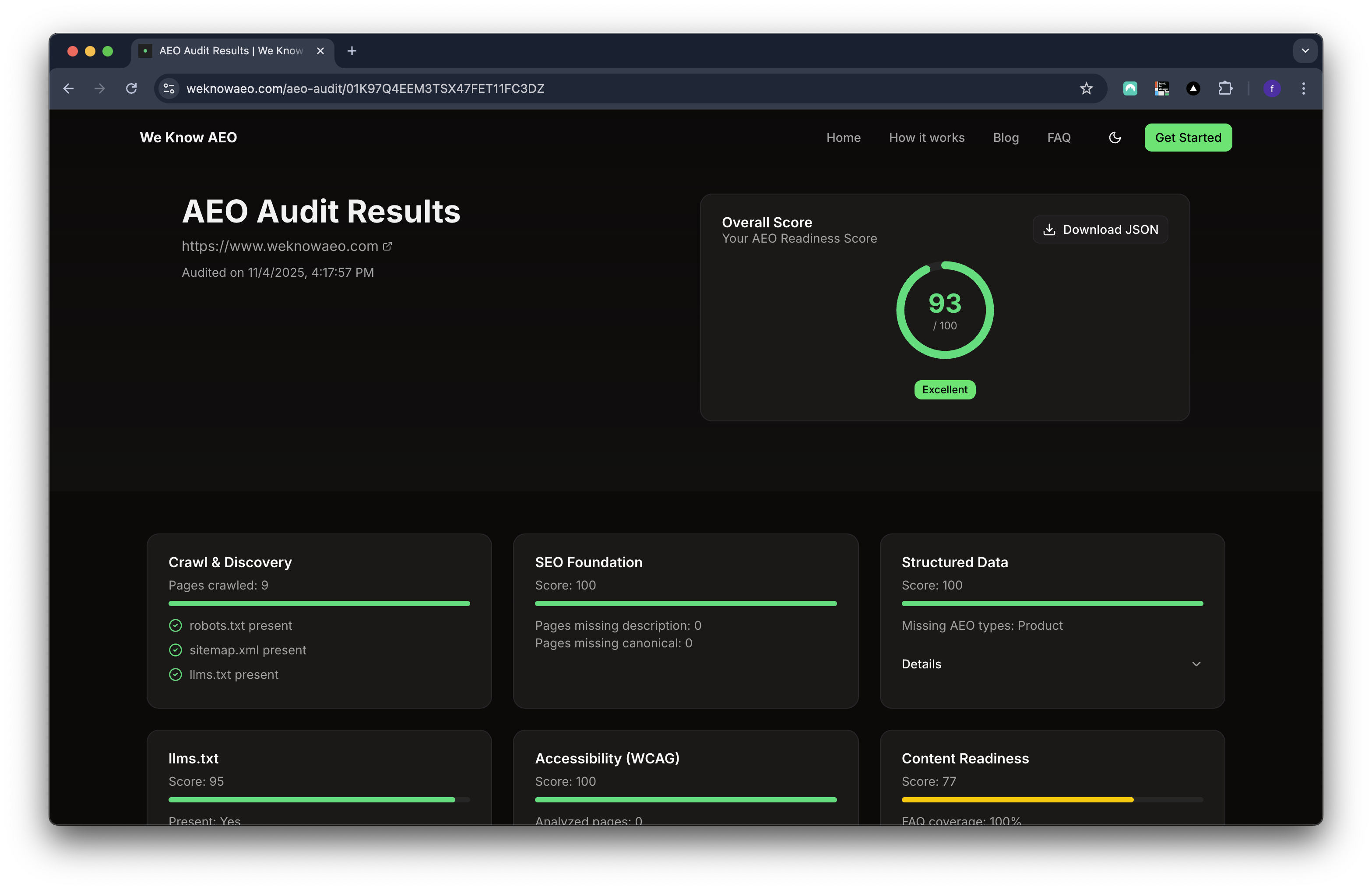Click the Content Readiness yellow progress bar
This screenshot has height=890, width=1372.
click(1017, 799)
